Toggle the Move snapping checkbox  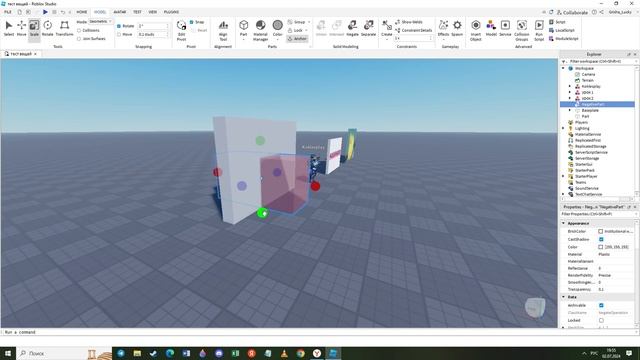pos(119,35)
